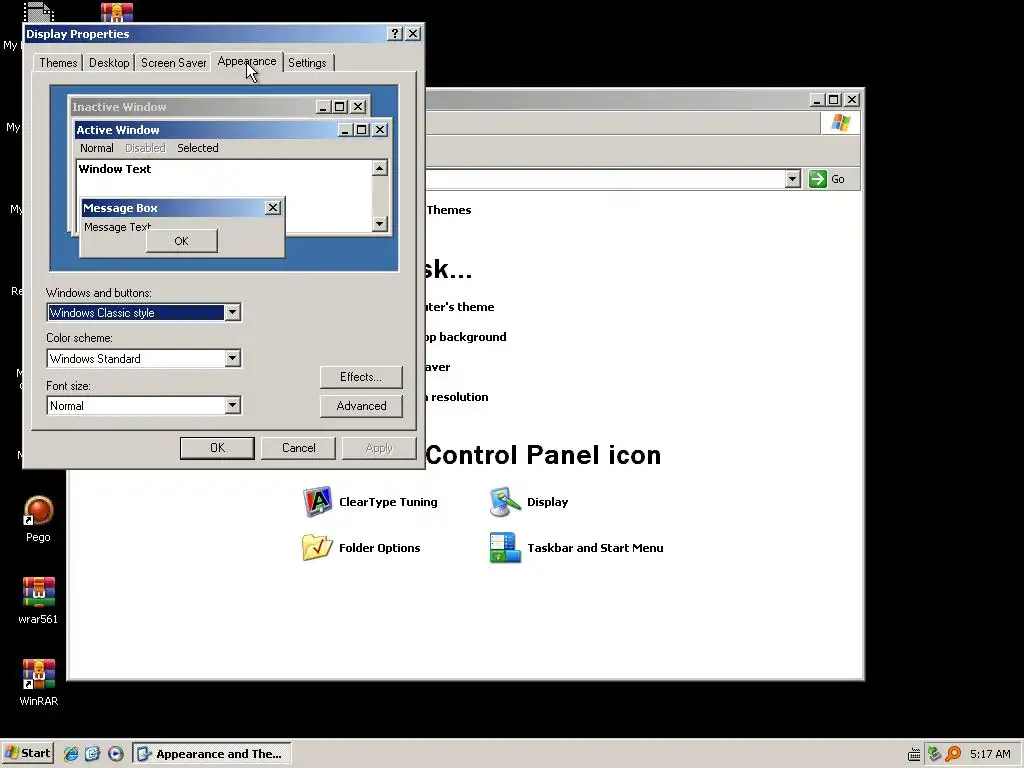Click the OK button in Message Box preview

point(182,241)
